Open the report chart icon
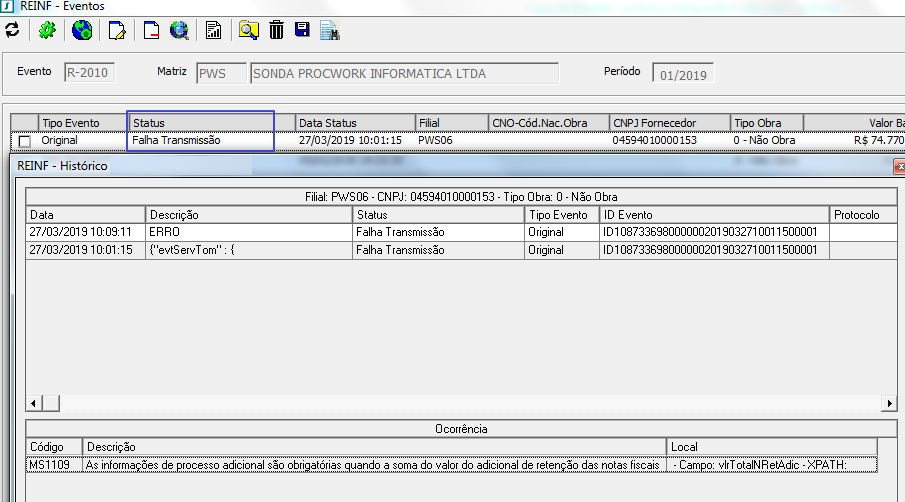Image resolution: width=905 pixels, height=502 pixels. point(213,31)
